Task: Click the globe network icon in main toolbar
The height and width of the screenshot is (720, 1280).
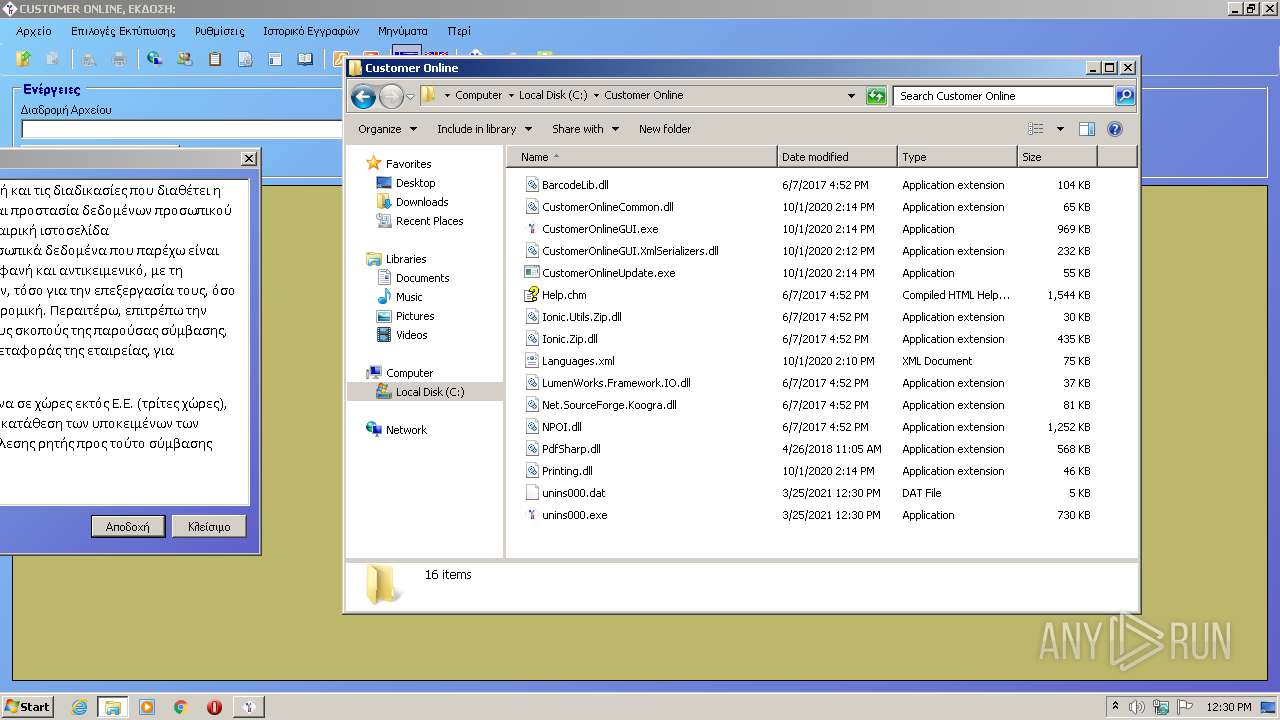Action: pos(154,59)
